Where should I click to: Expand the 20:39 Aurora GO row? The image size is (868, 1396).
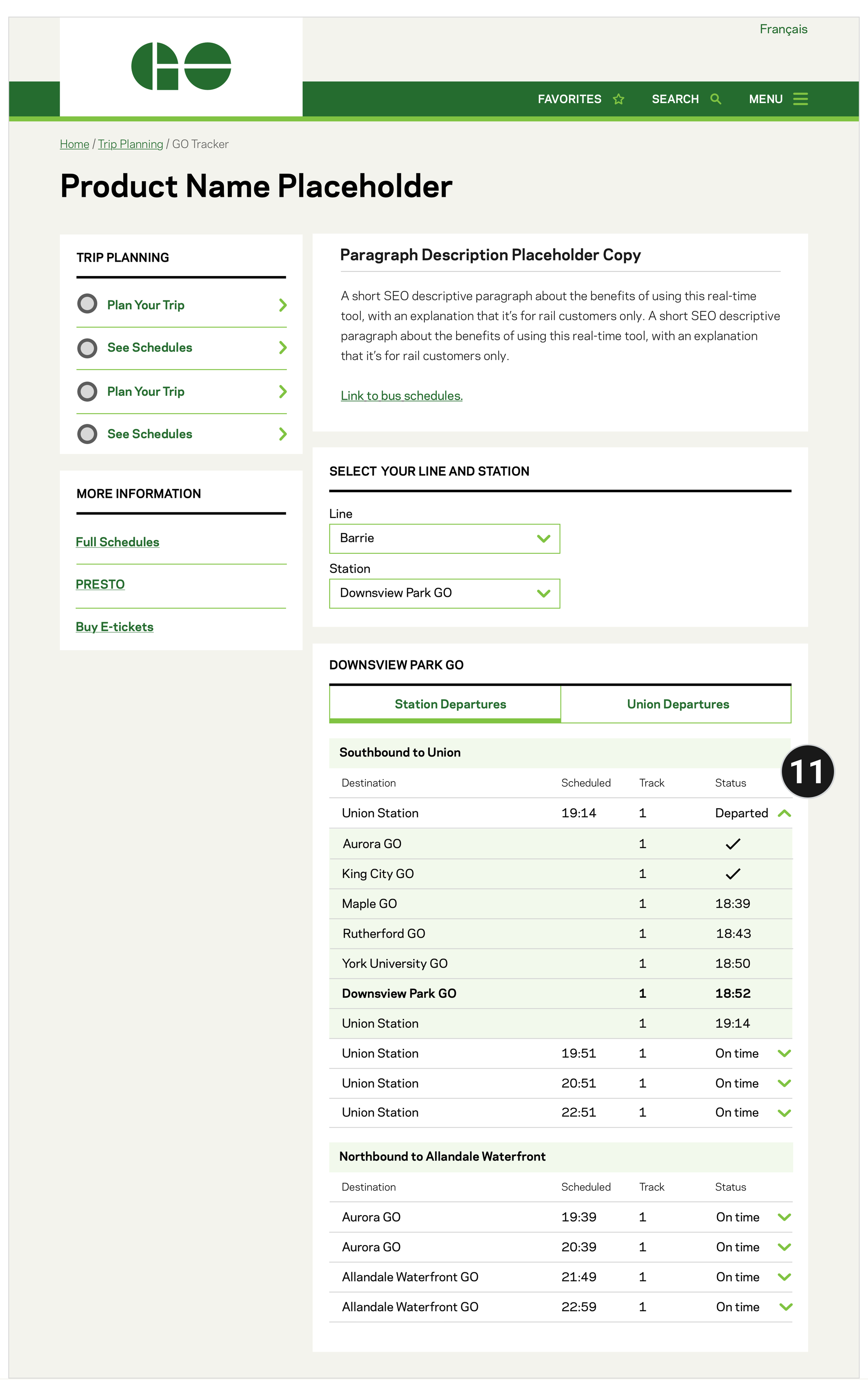pos(784,1247)
